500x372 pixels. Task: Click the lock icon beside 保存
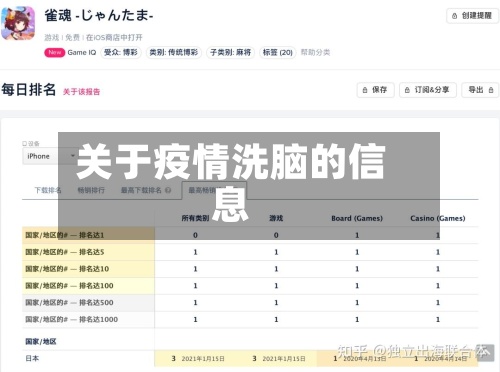tap(365, 90)
